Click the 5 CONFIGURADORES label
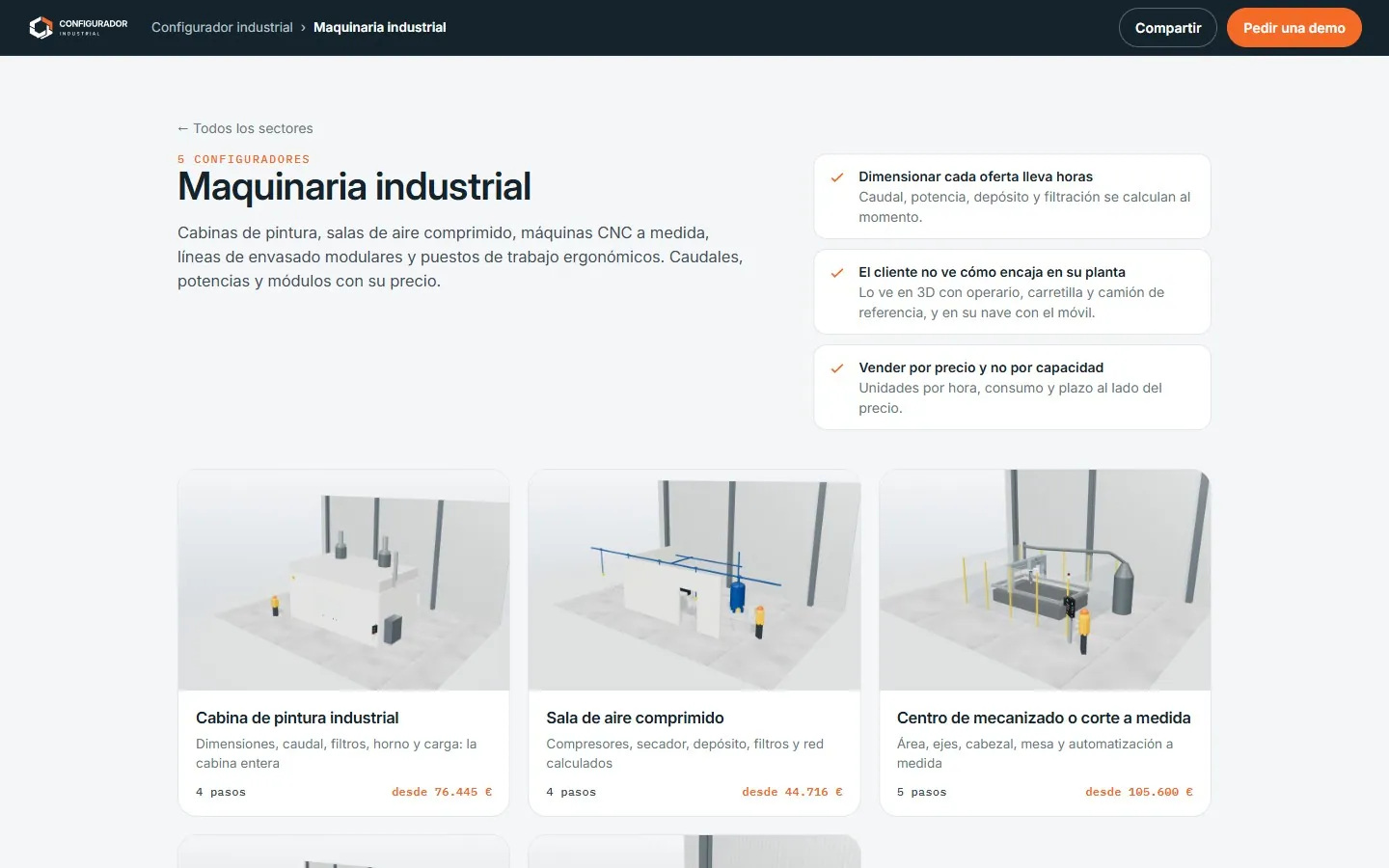1389x868 pixels. click(244, 159)
